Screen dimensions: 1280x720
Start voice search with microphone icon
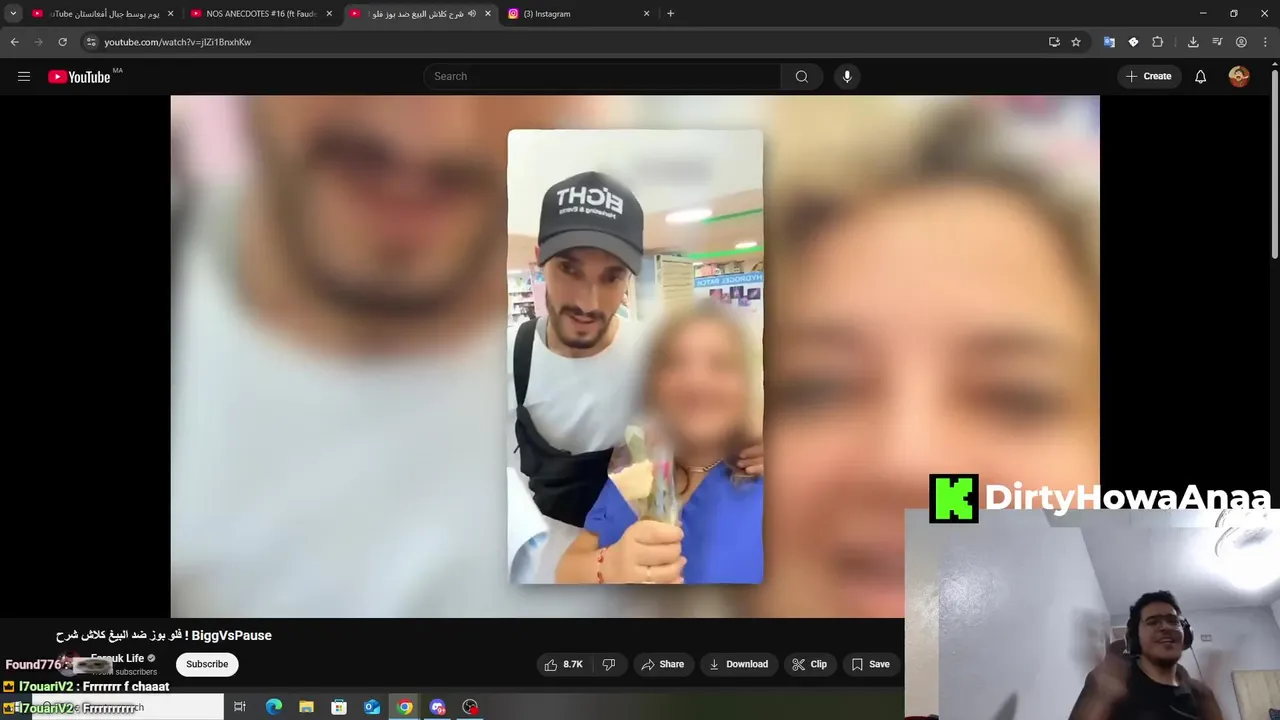pos(847,76)
